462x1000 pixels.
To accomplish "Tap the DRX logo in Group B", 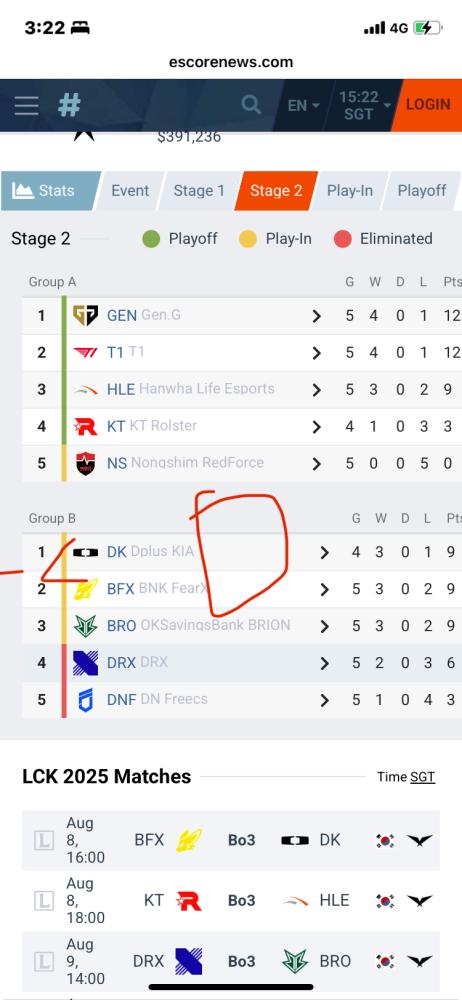I will click(x=86, y=663).
